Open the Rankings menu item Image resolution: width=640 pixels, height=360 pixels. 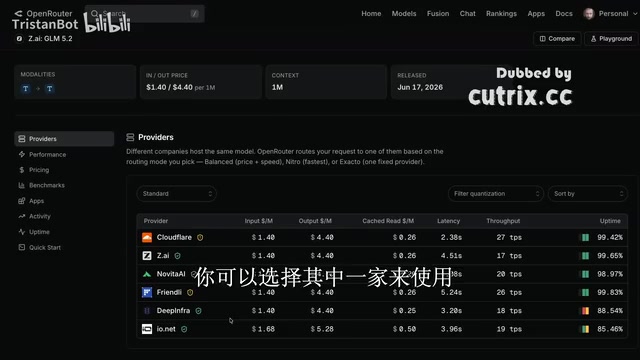pyautogui.click(x=501, y=13)
